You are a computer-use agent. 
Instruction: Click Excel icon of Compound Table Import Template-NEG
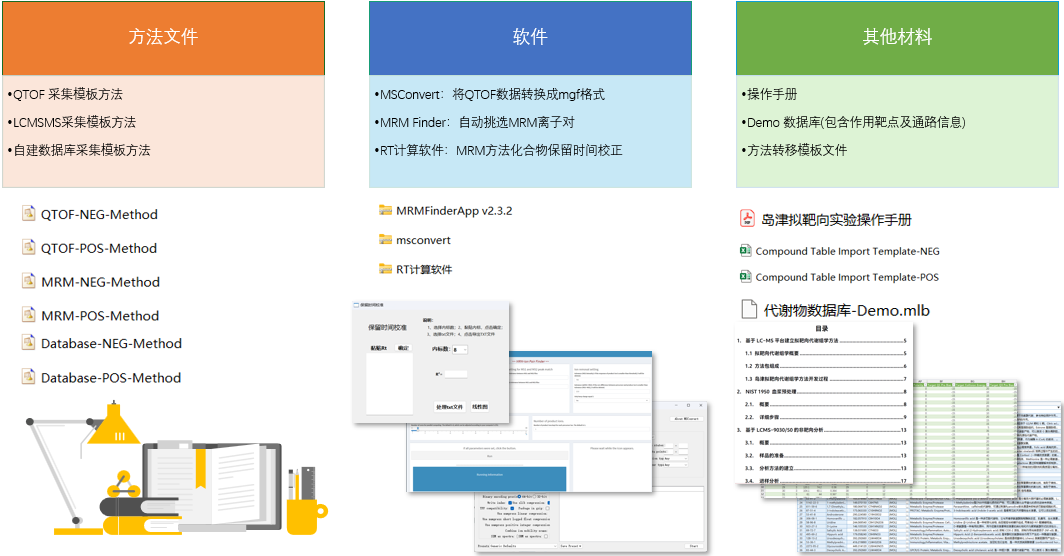click(x=745, y=251)
